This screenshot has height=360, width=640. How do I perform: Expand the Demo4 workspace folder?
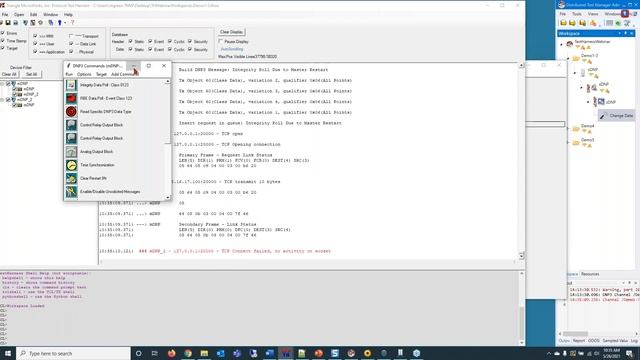click(x=568, y=129)
